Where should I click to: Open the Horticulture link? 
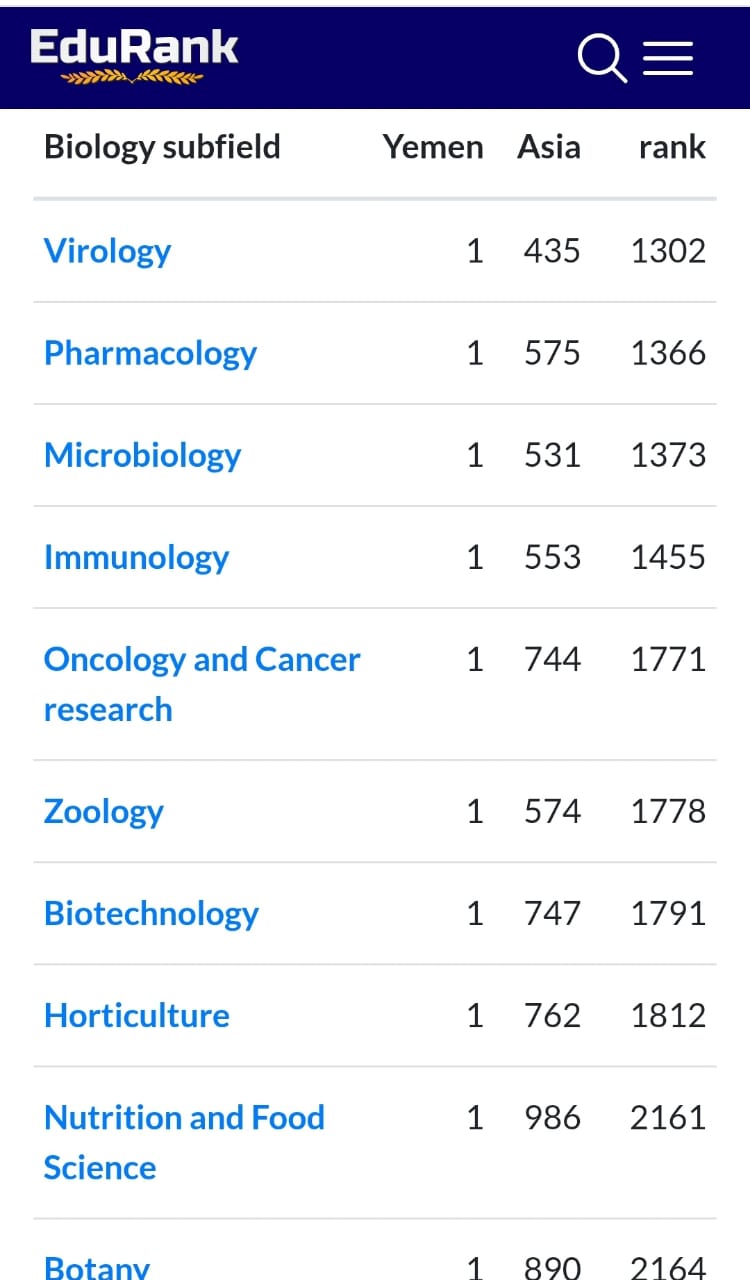coord(137,1015)
